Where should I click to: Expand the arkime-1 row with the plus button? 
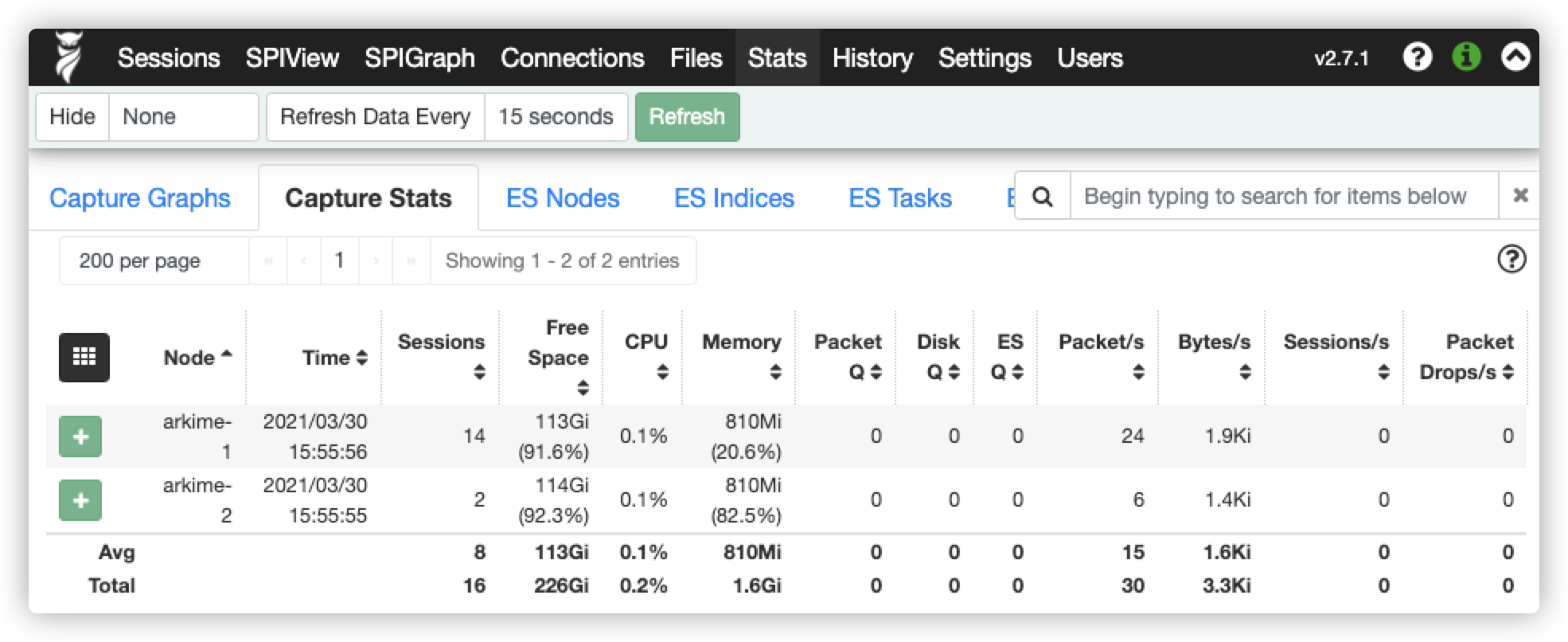point(80,436)
